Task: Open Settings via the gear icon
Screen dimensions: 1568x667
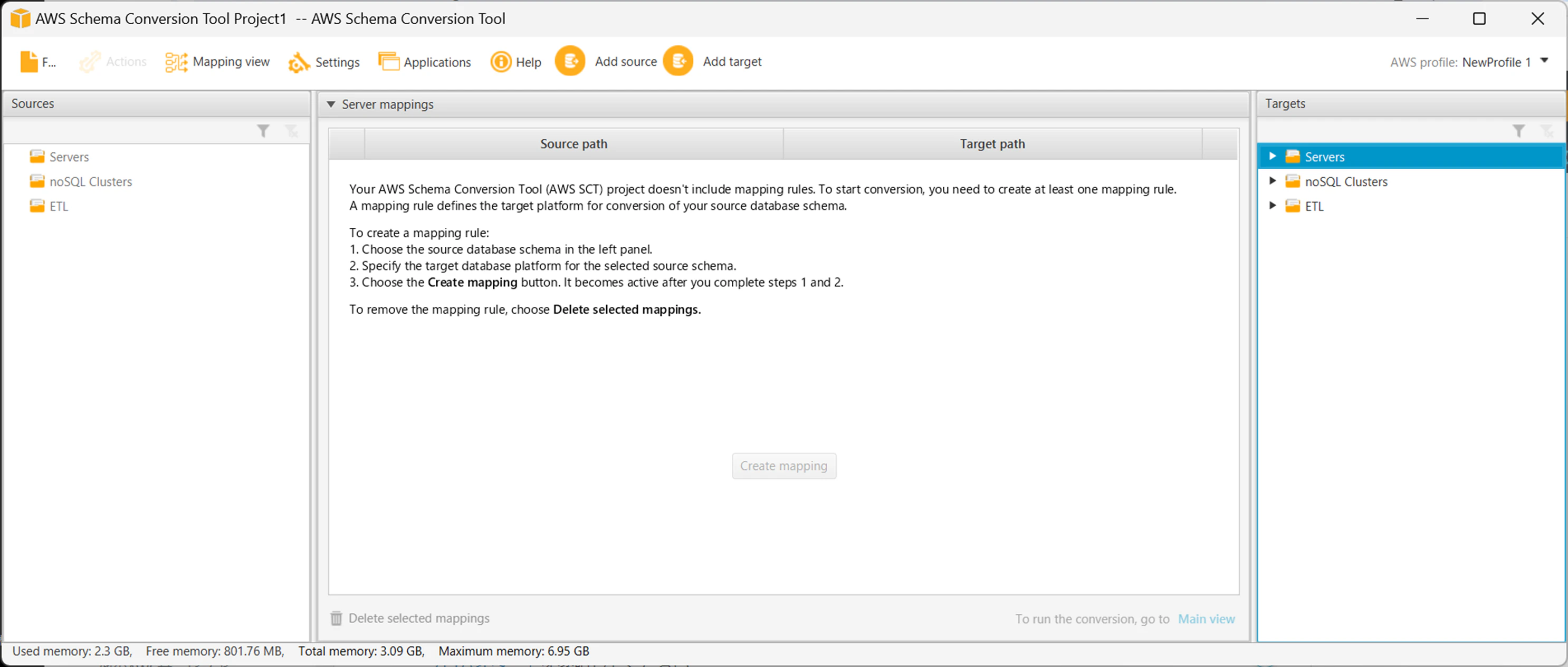Action: click(299, 62)
